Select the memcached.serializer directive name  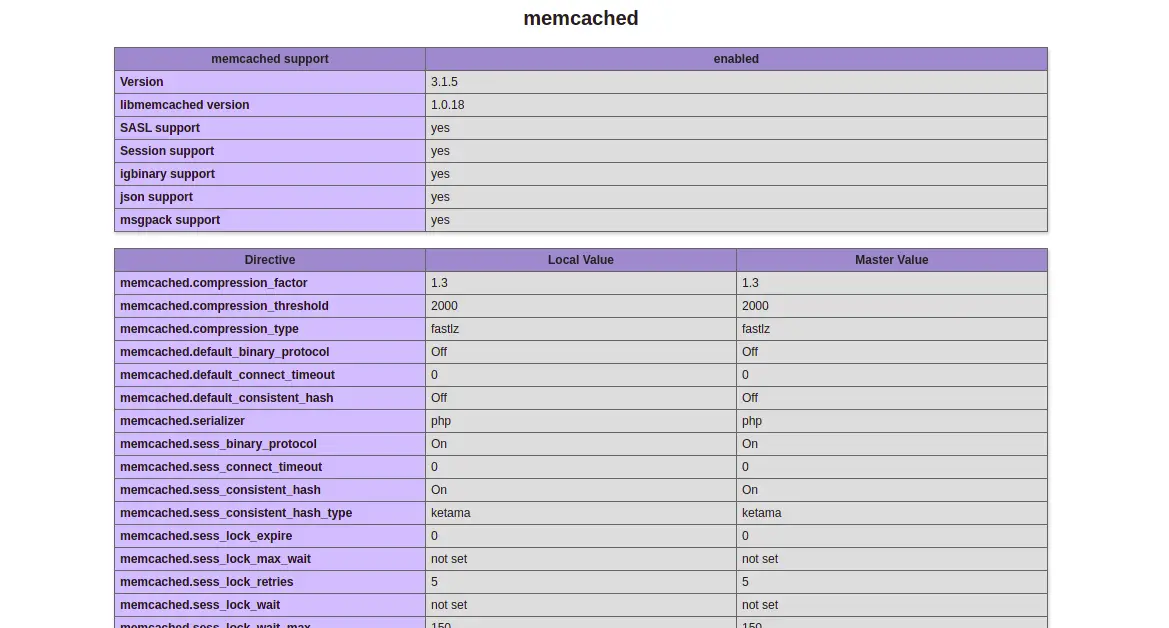tap(182, 421)
